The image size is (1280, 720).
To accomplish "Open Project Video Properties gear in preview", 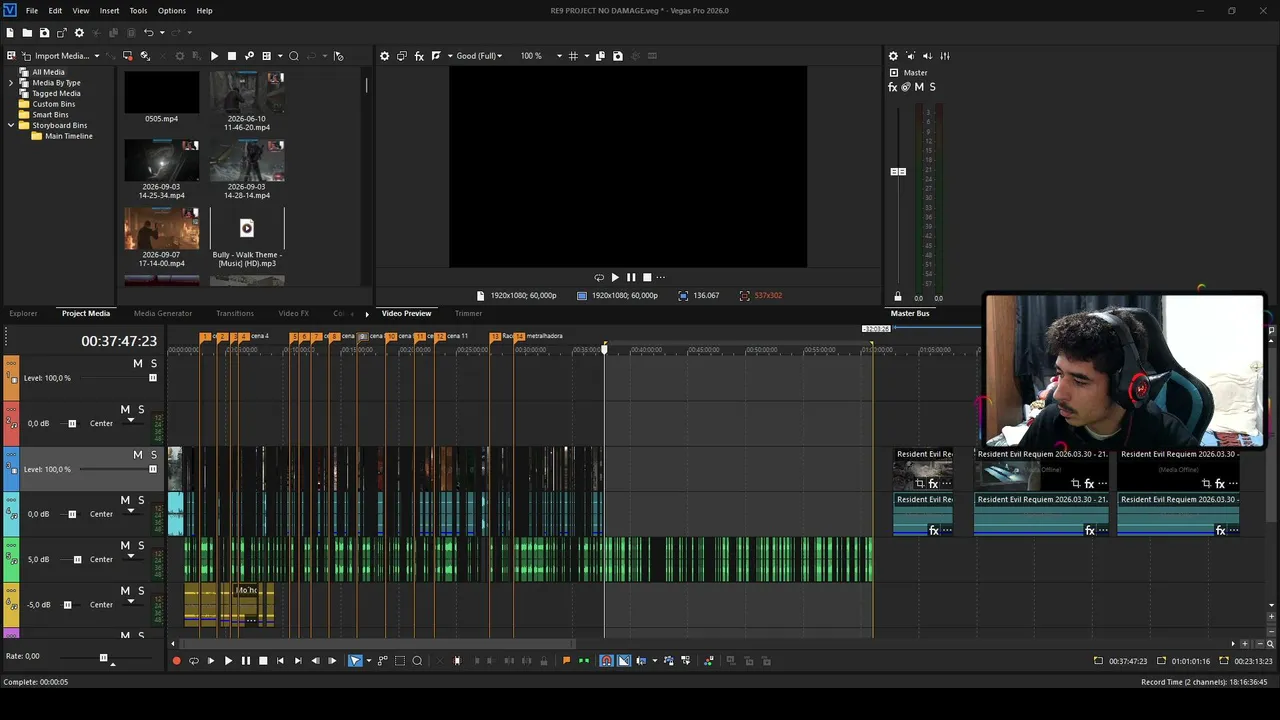I will point(385,56).
